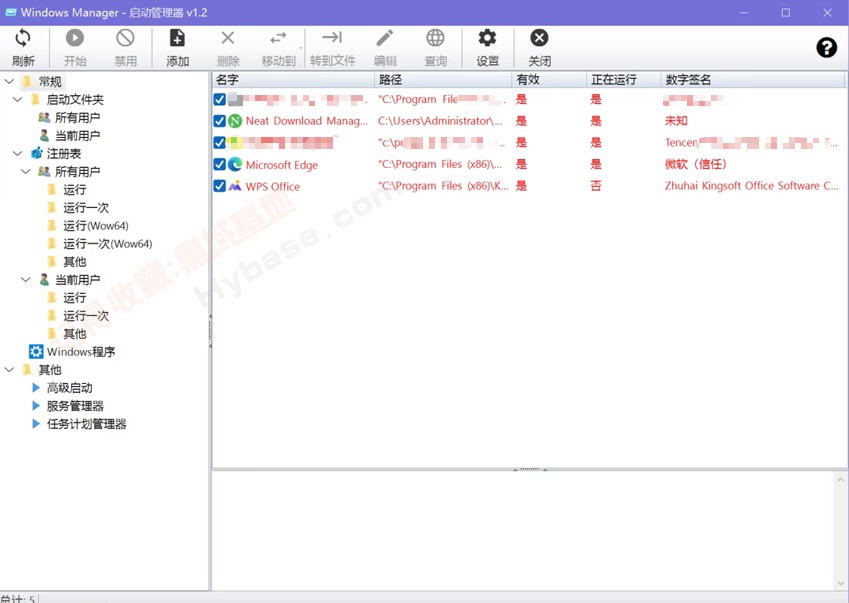Click the 刷新 refresh icon
Image resolution: width=849 pixels, height=603 pixels.
click(x=22, y=40)
